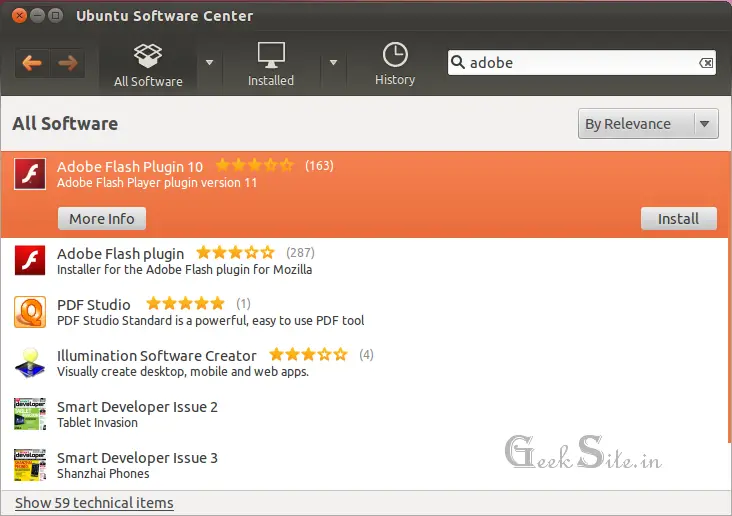Click the Adobe Flash Plugin 10 icon

pos(30,174)
